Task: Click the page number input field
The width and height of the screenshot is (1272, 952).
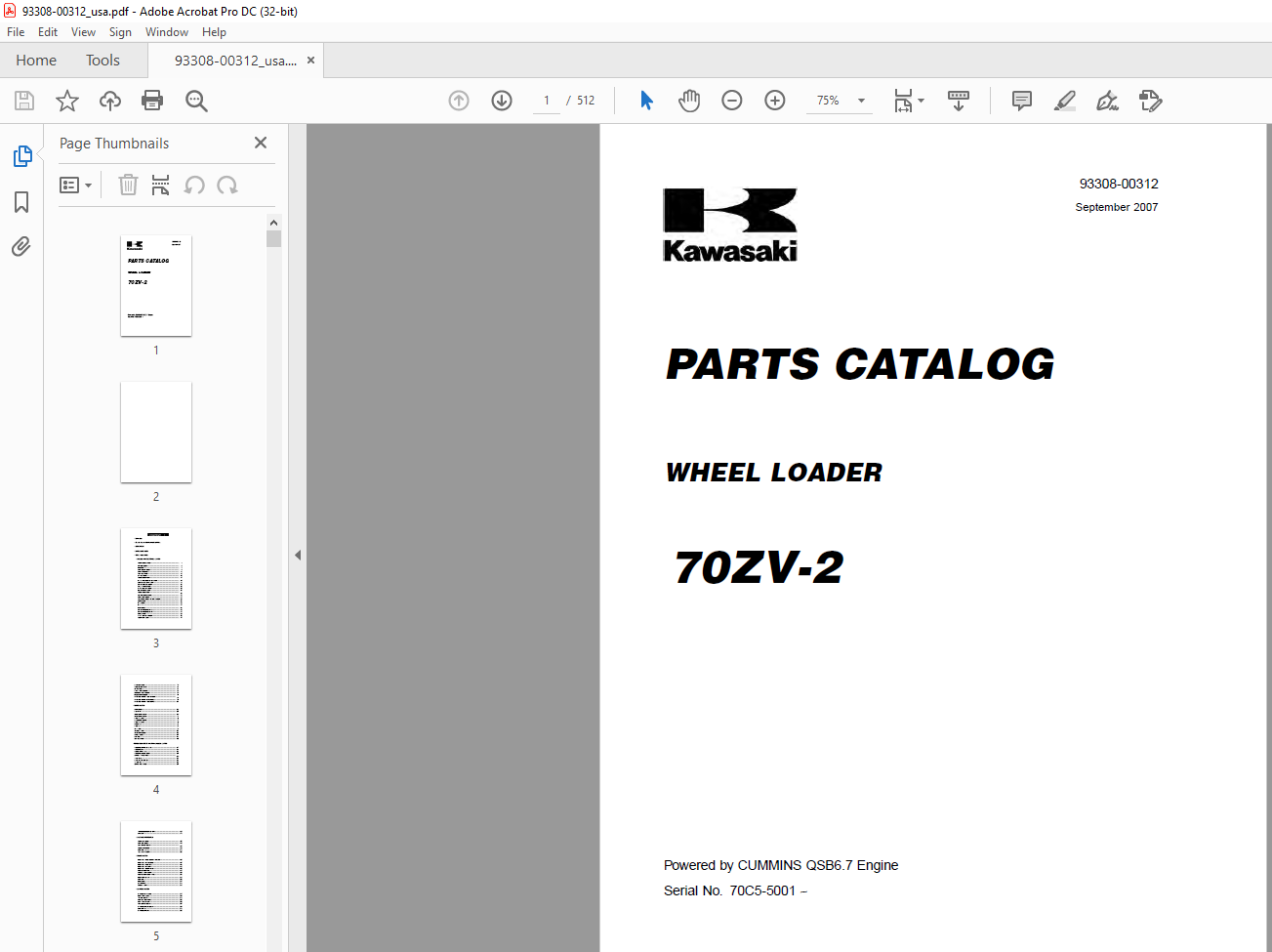Action: (x=547, y=101)
